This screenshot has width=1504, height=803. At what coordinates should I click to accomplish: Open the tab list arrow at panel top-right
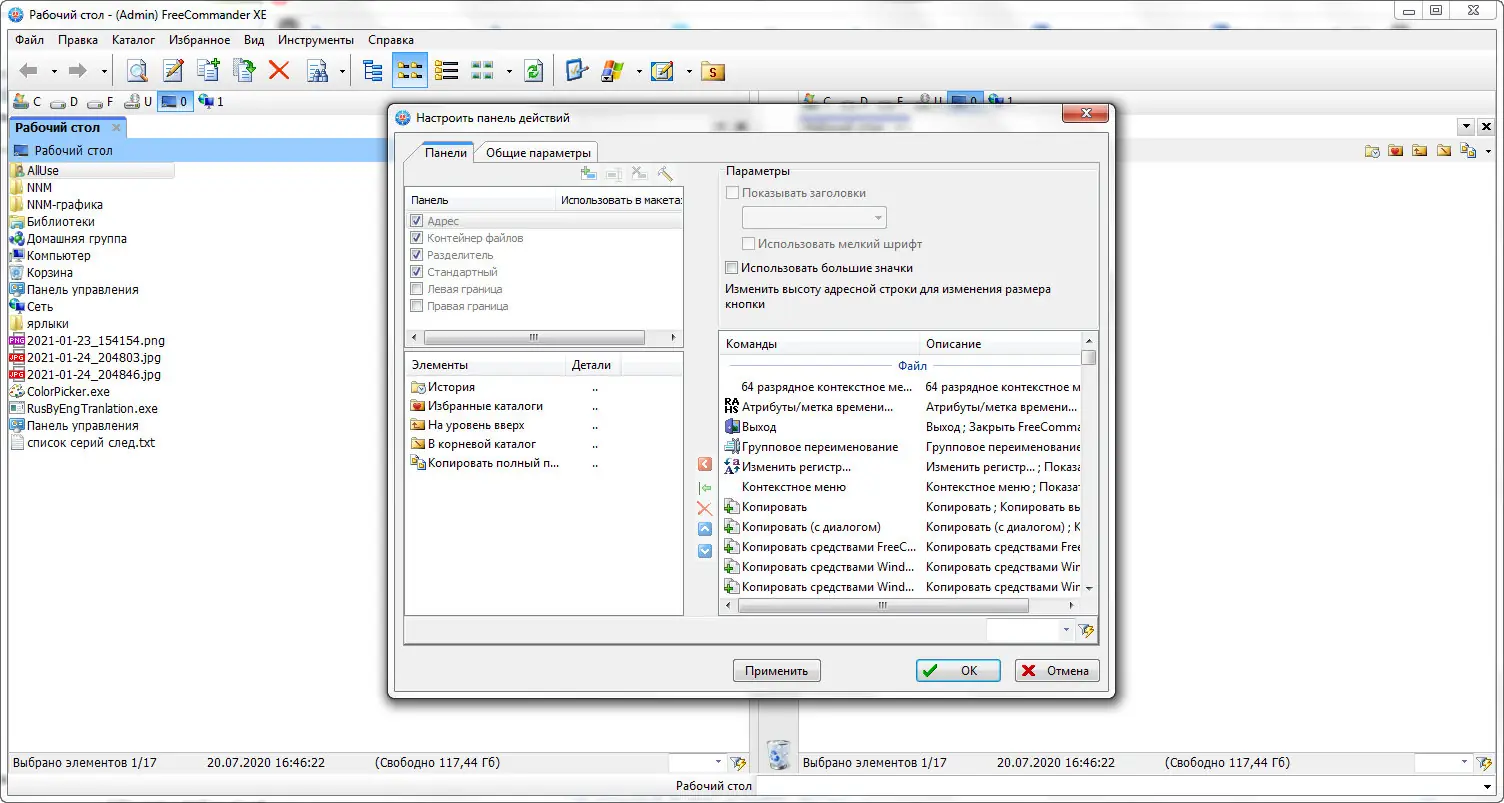click(x=1465, y=127)
